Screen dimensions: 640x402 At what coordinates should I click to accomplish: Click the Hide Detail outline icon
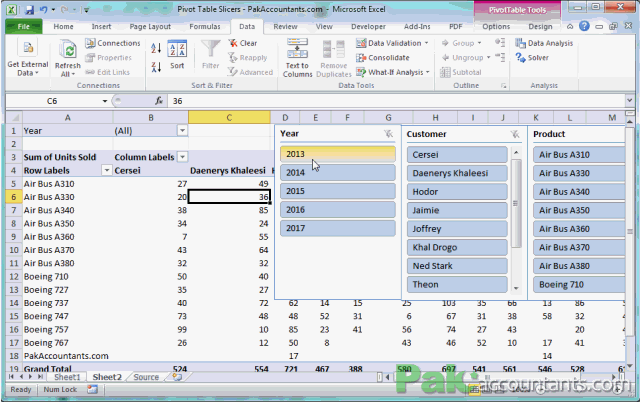tap(500, 58)
